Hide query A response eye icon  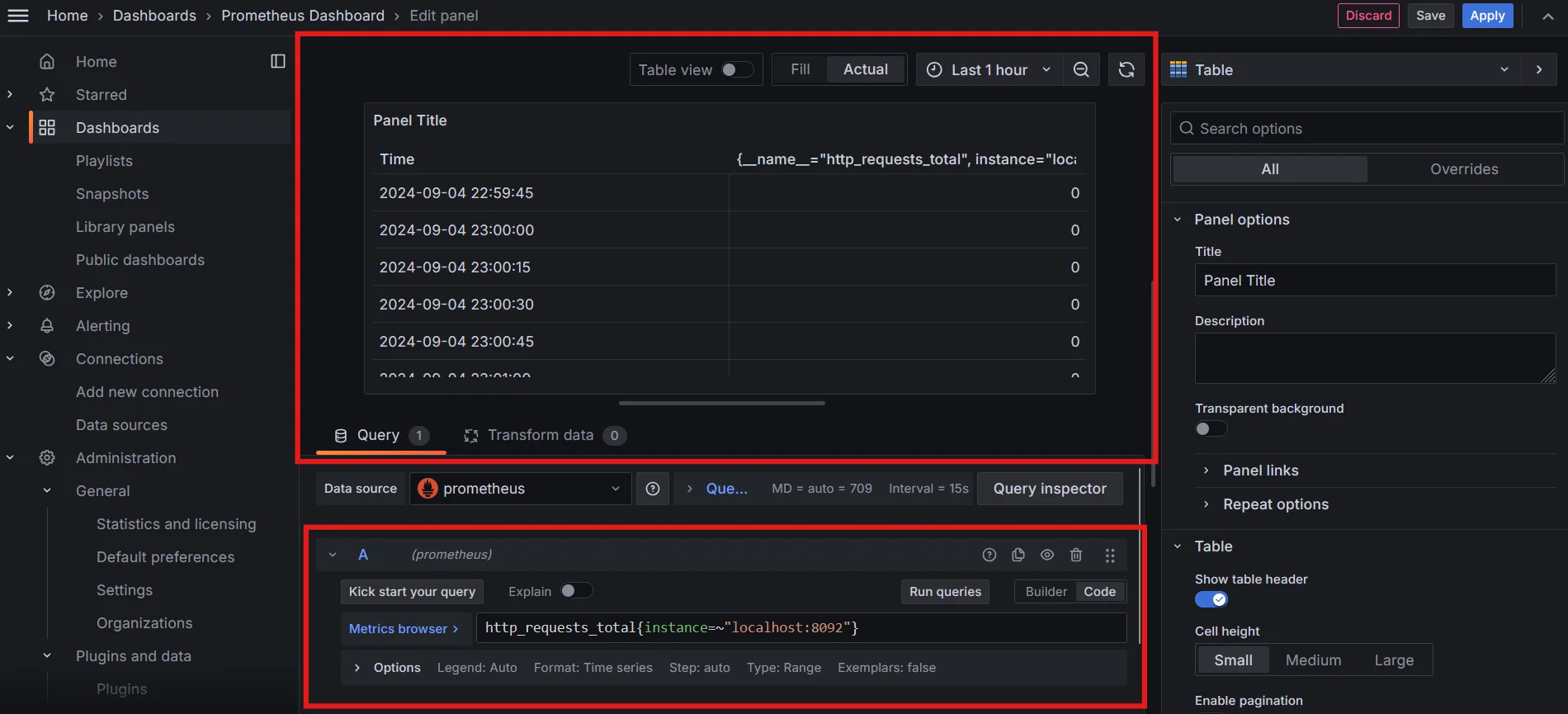coord(1047,555)
